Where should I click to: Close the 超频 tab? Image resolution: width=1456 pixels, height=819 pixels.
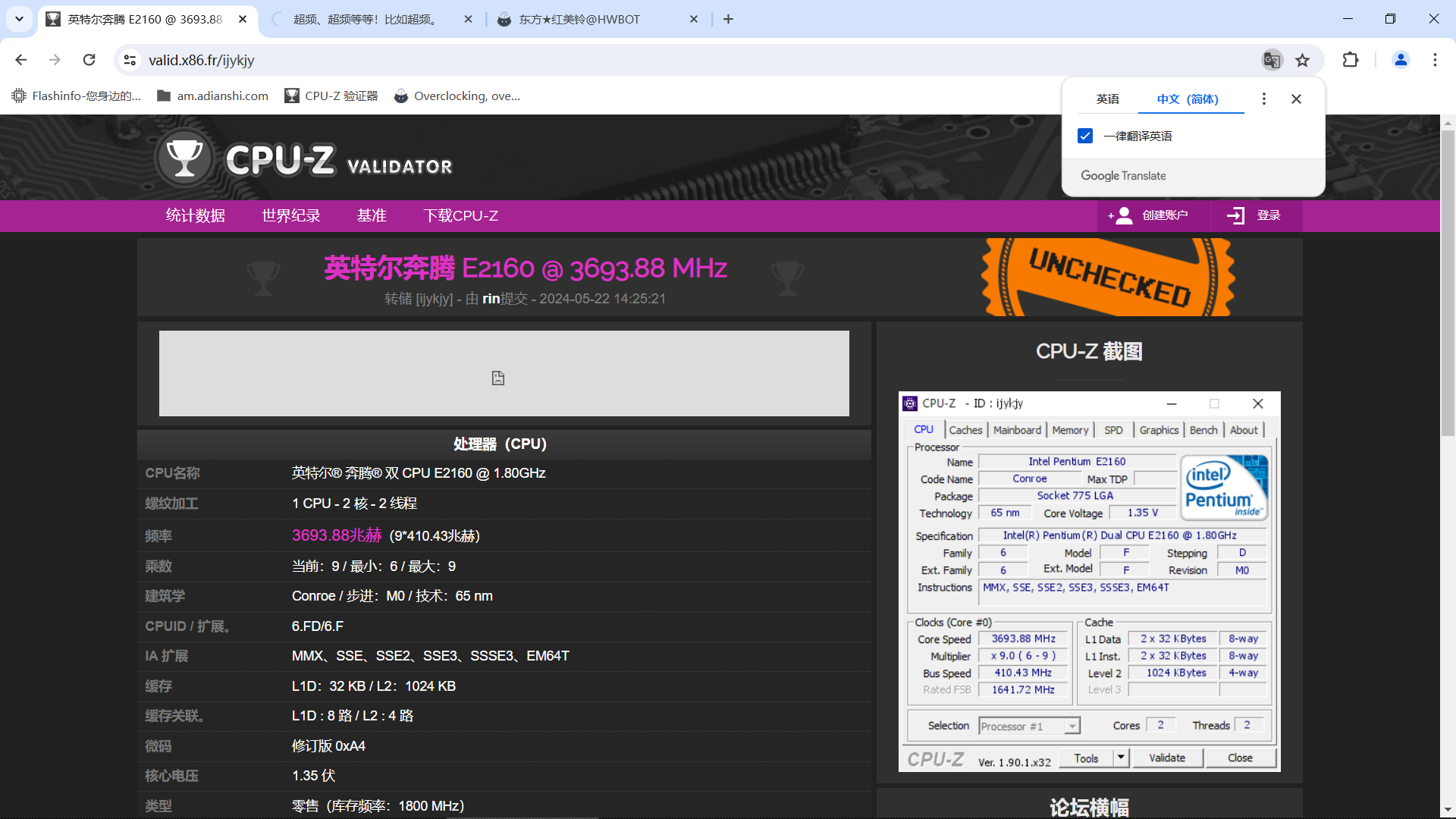tap(468, 19)
